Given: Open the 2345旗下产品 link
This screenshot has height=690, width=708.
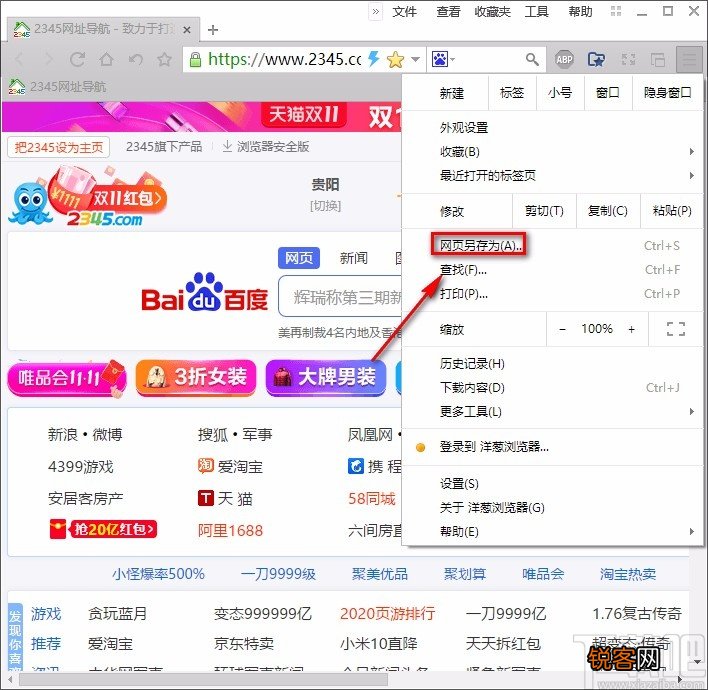Looking at the screenshot, I should click(x=164, y=147).
